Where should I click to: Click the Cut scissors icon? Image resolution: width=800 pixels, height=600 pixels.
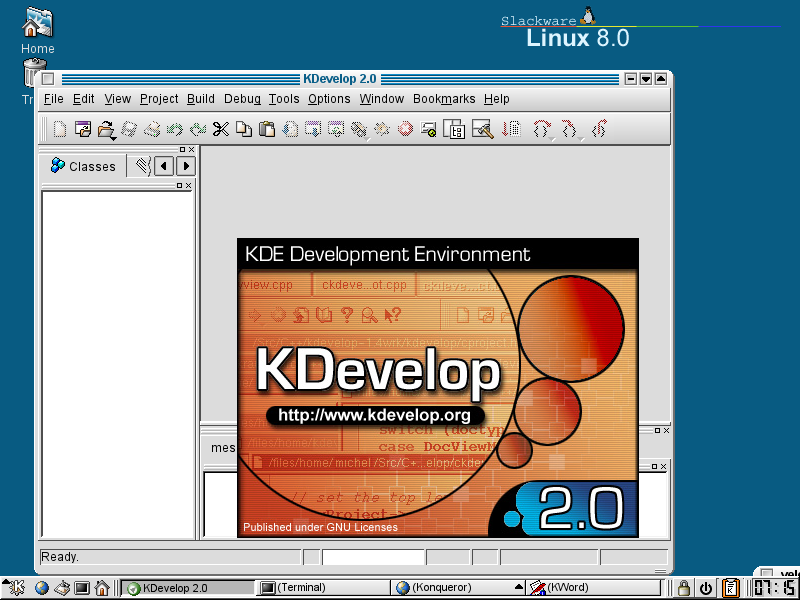tap(220, 129)
